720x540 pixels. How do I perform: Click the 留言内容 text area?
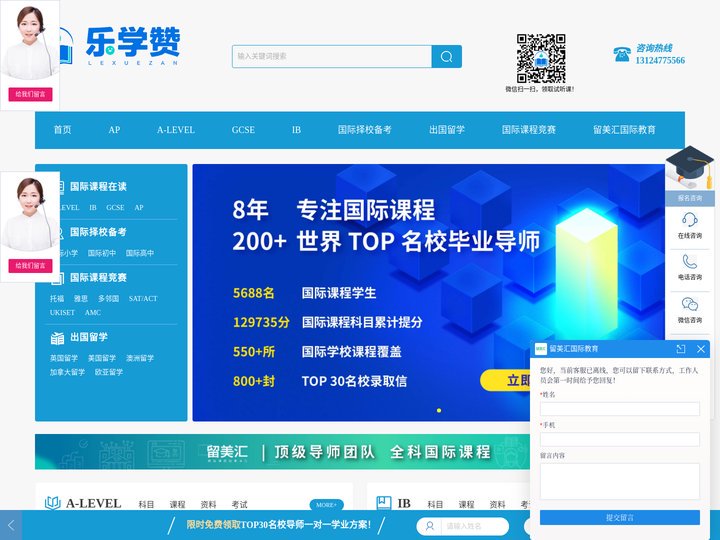pos(620,481)
